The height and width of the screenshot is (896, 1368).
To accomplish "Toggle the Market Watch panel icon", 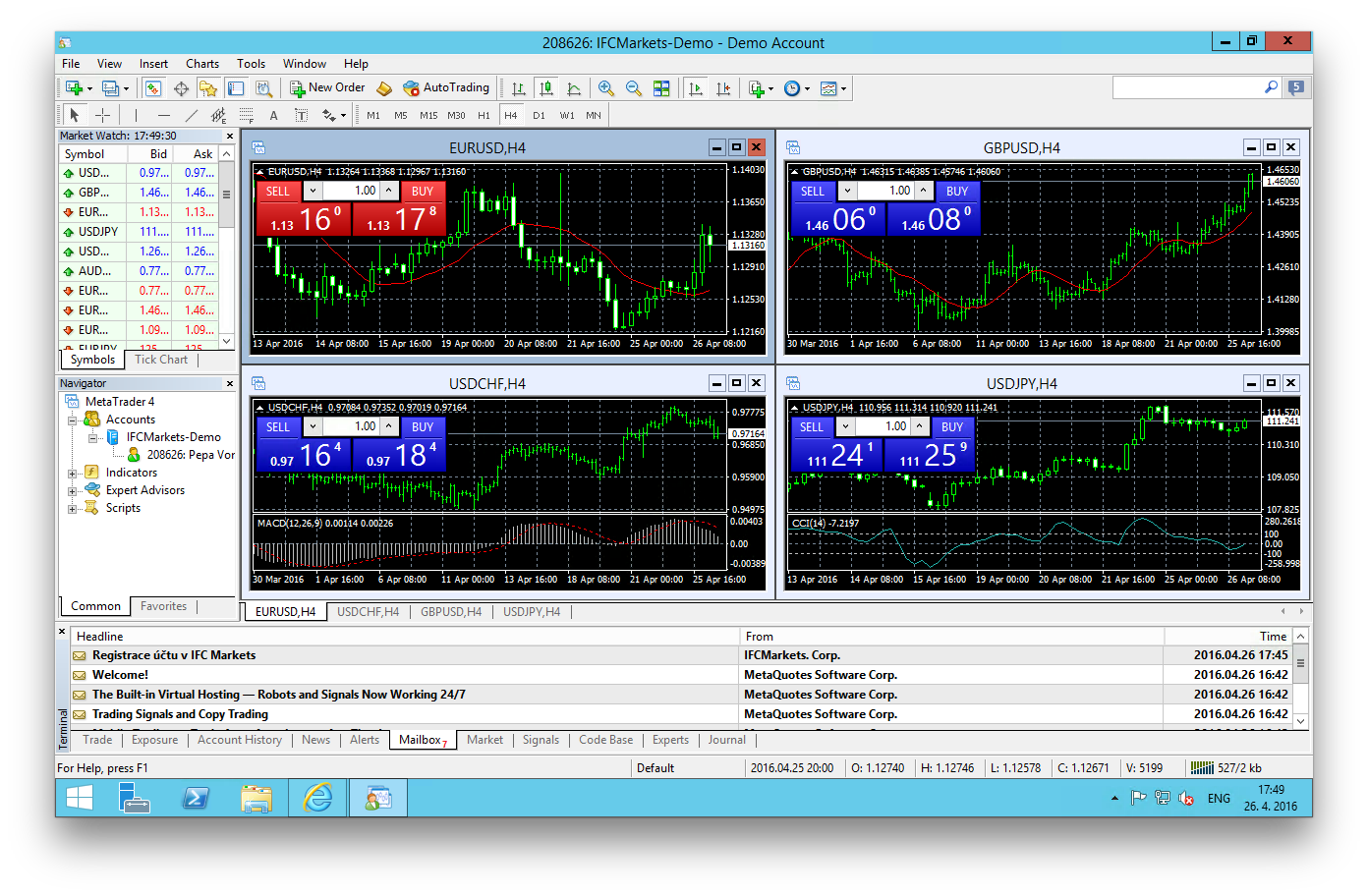I will (x=153, y=88).
